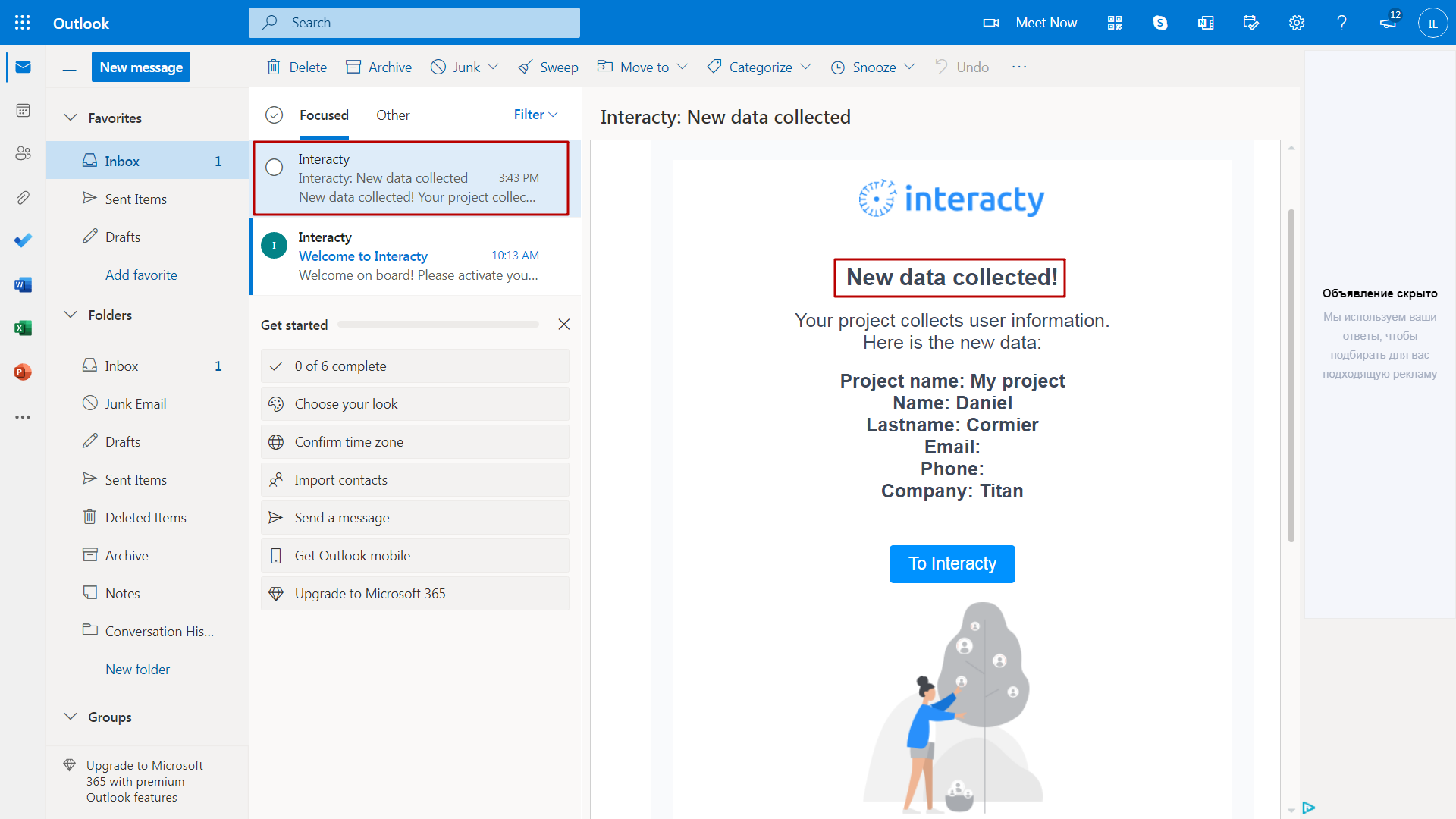Open My Day calendar-check icon
This screenshot has width=1456, height=819.
tap(1251, 23)
